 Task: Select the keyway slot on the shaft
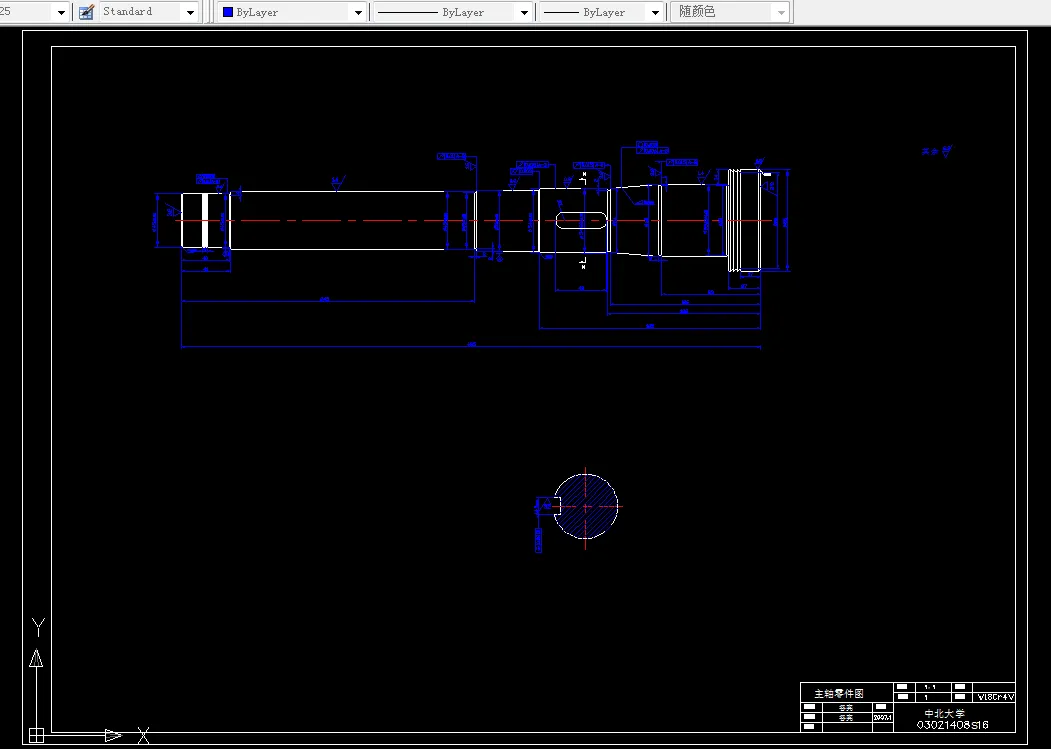pyautogui.click(x=581, y=221)
